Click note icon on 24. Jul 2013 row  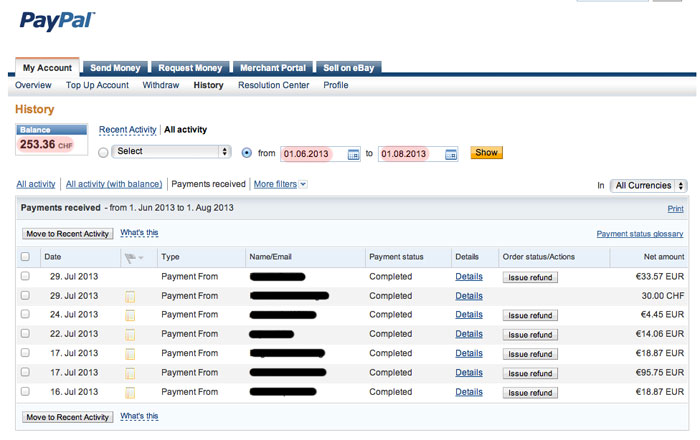pyautogui.click(x=130, y=315)
